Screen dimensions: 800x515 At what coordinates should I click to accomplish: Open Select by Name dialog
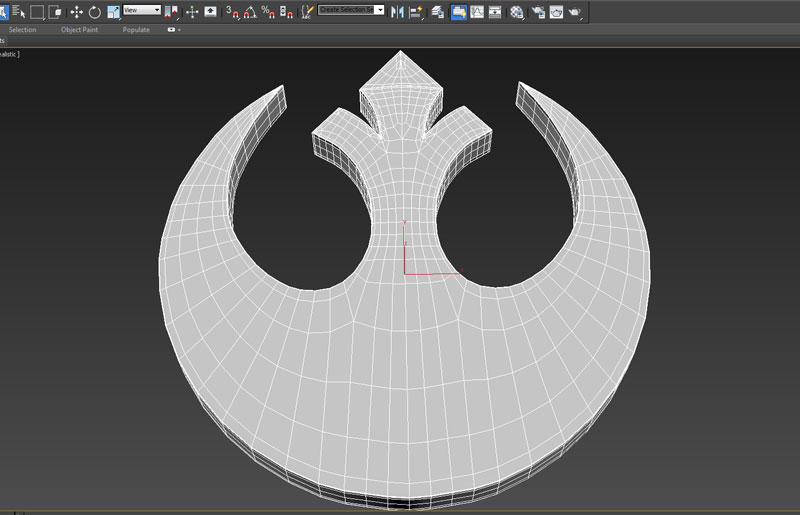coord(17,12)
